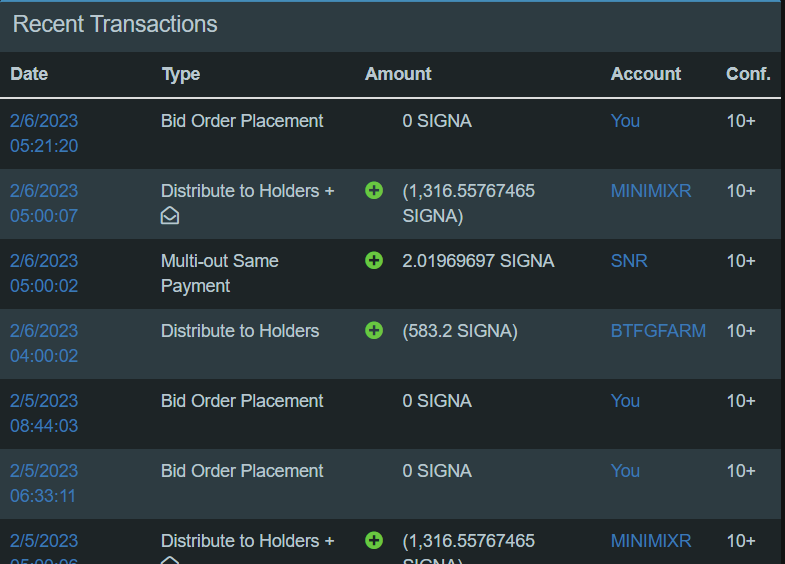Click the green plus icon beside 2.01969697 SIGNA

tap(374, 261)
